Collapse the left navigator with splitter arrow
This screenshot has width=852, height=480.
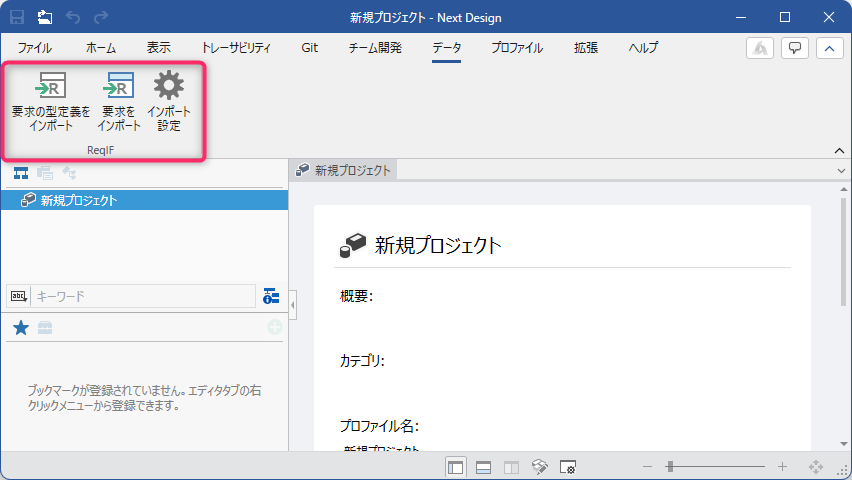(x=293, y=304)
